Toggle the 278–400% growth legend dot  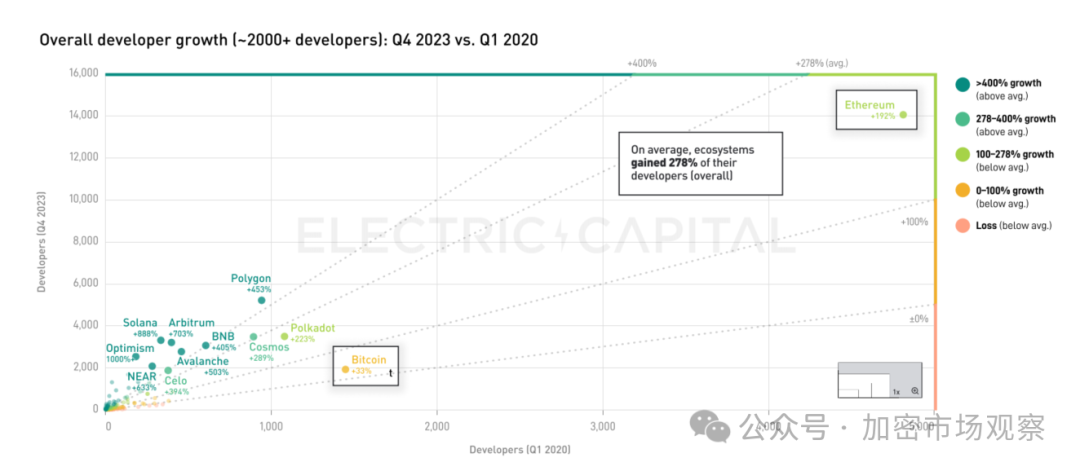[x=960, y=120]
